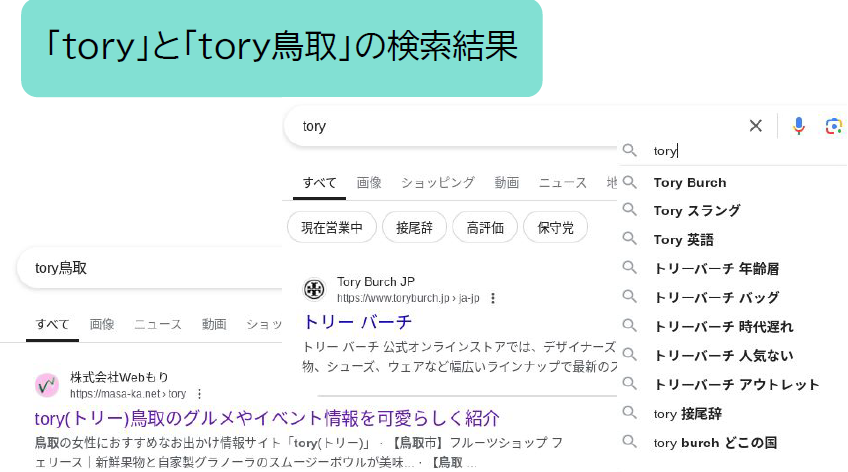
Task: Click magnifier icon beside Tory スラング
Action: (629, 210)
